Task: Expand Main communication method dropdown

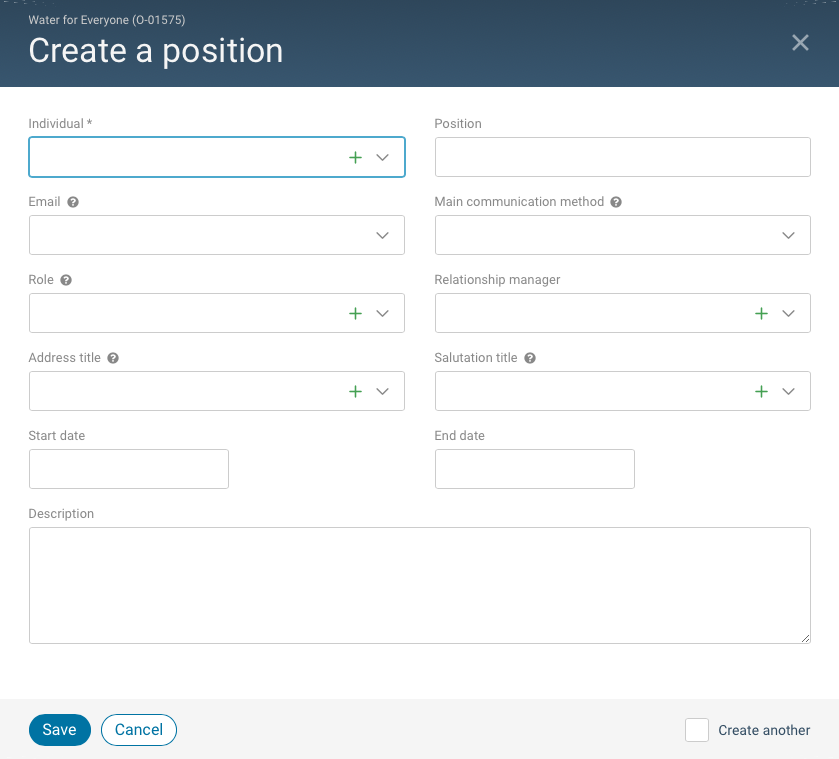Action: [x=788, y=236]
